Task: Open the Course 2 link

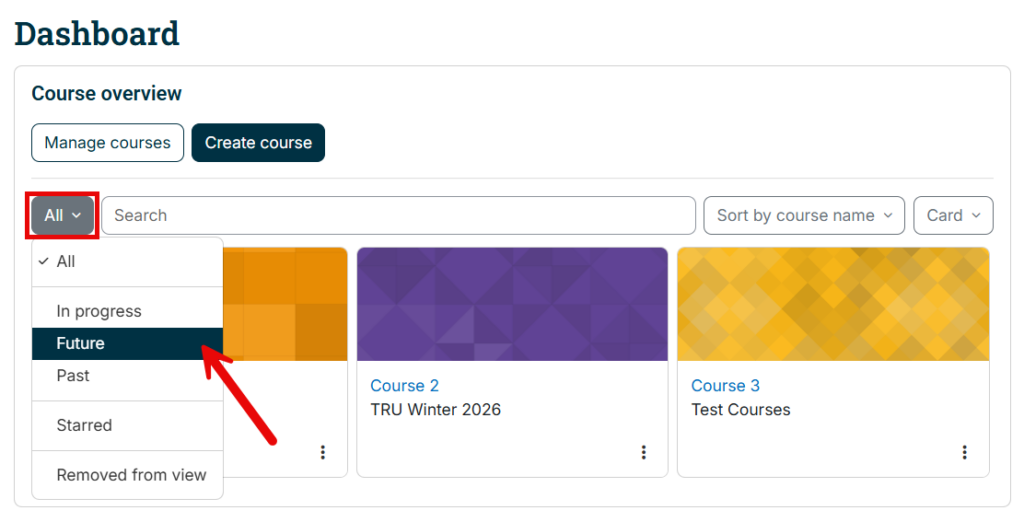Action: pos(404,385)
